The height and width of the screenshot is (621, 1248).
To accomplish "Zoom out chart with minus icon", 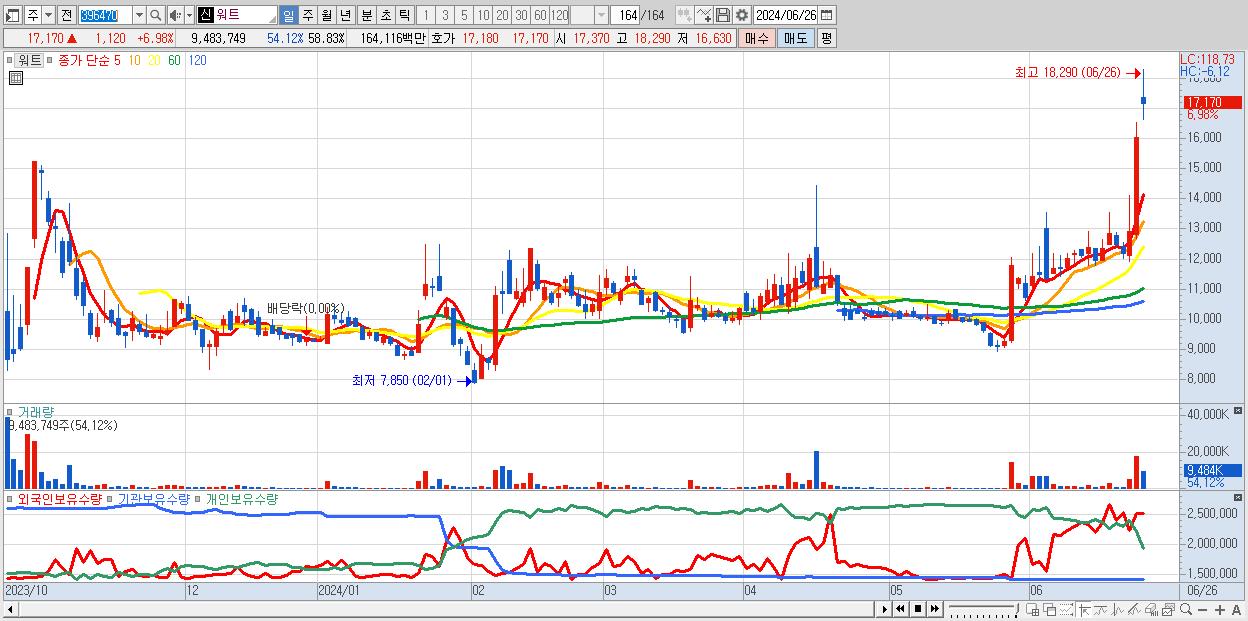I will [x=1203, y=608].
